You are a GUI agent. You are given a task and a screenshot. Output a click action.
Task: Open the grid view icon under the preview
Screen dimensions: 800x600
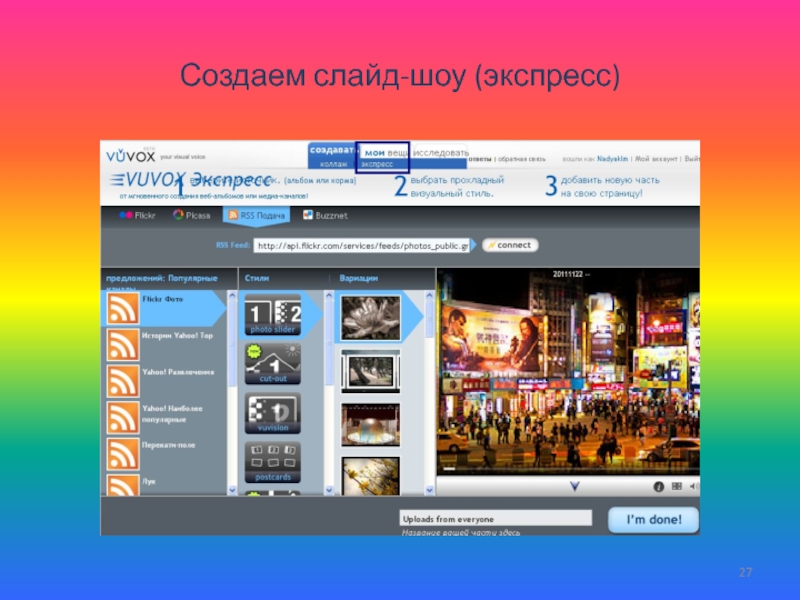pos(677,487)
